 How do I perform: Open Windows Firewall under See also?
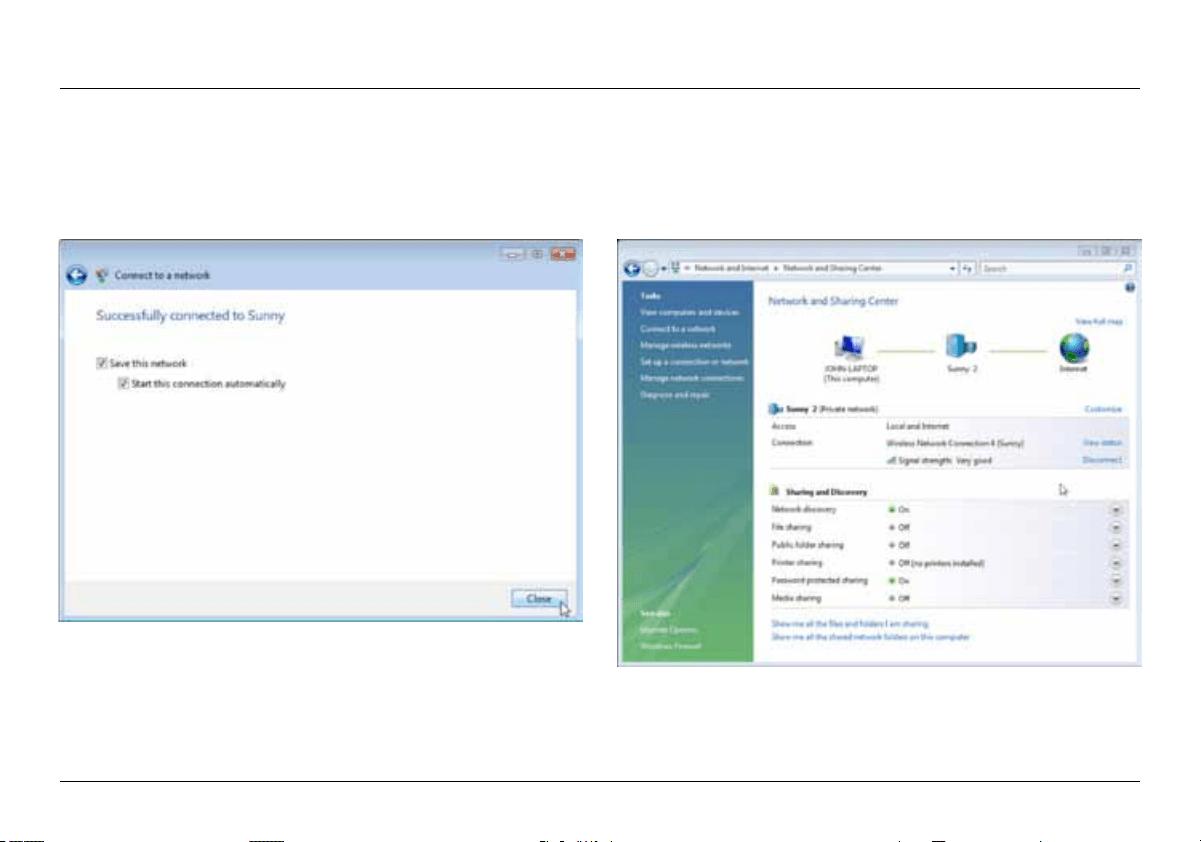pyautogui.click(x=671, y=646)
